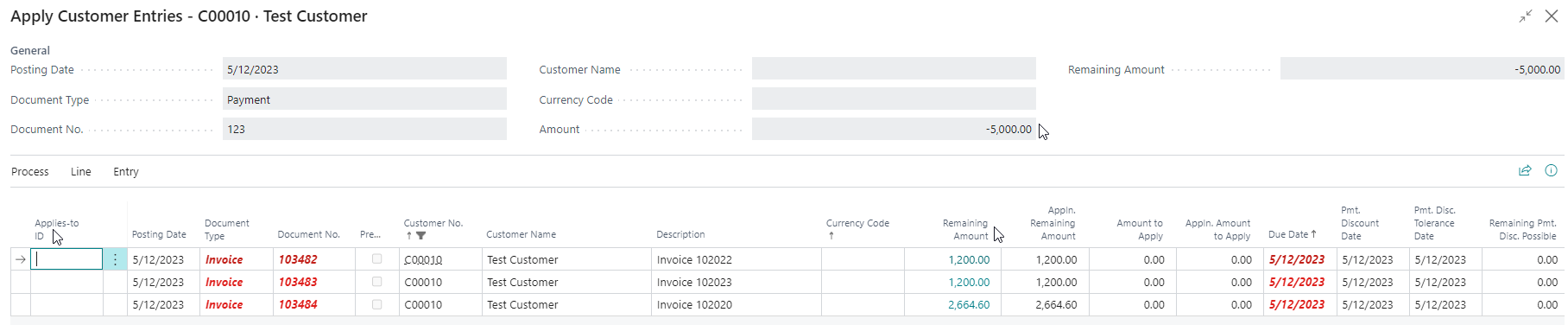Click the share icon above the grid
Viewport: 1568px width, 325px height.
pyautogui.click(x=1525, y=171)
